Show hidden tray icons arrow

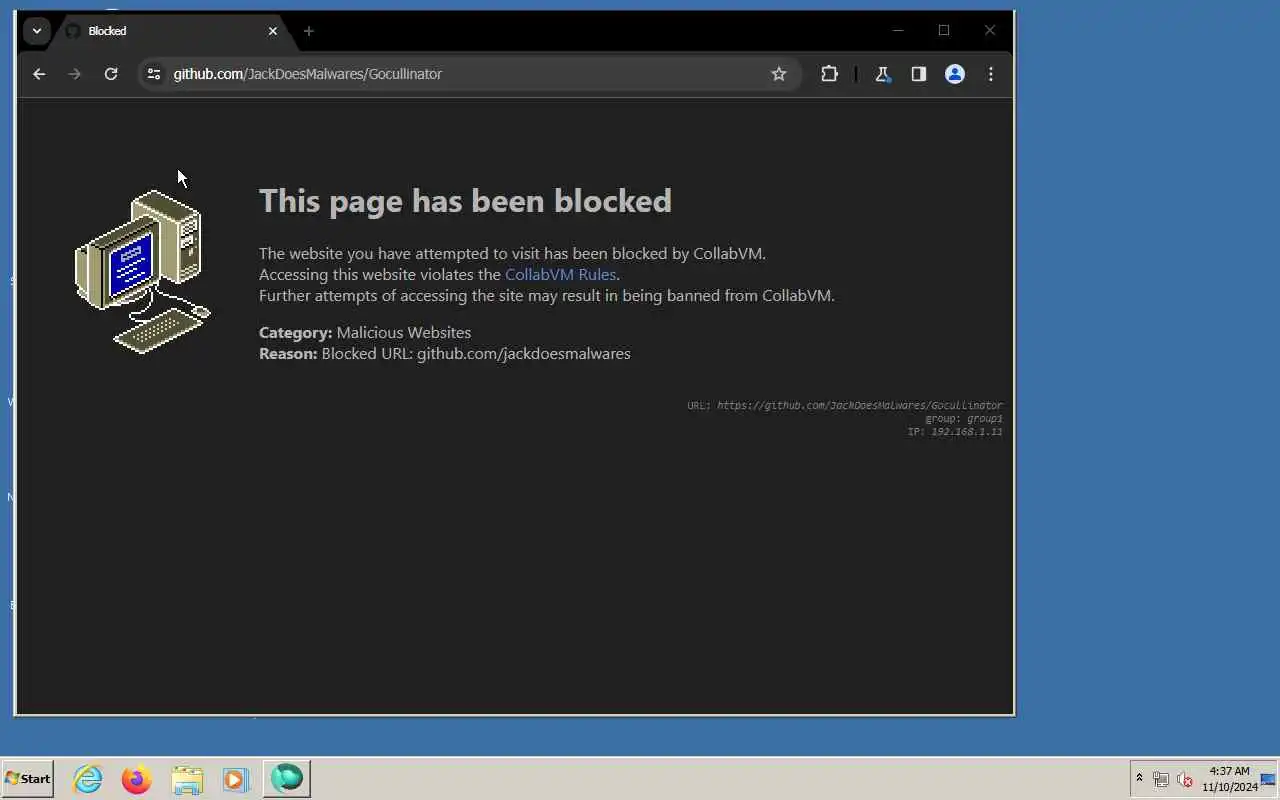click(1139, 778)
